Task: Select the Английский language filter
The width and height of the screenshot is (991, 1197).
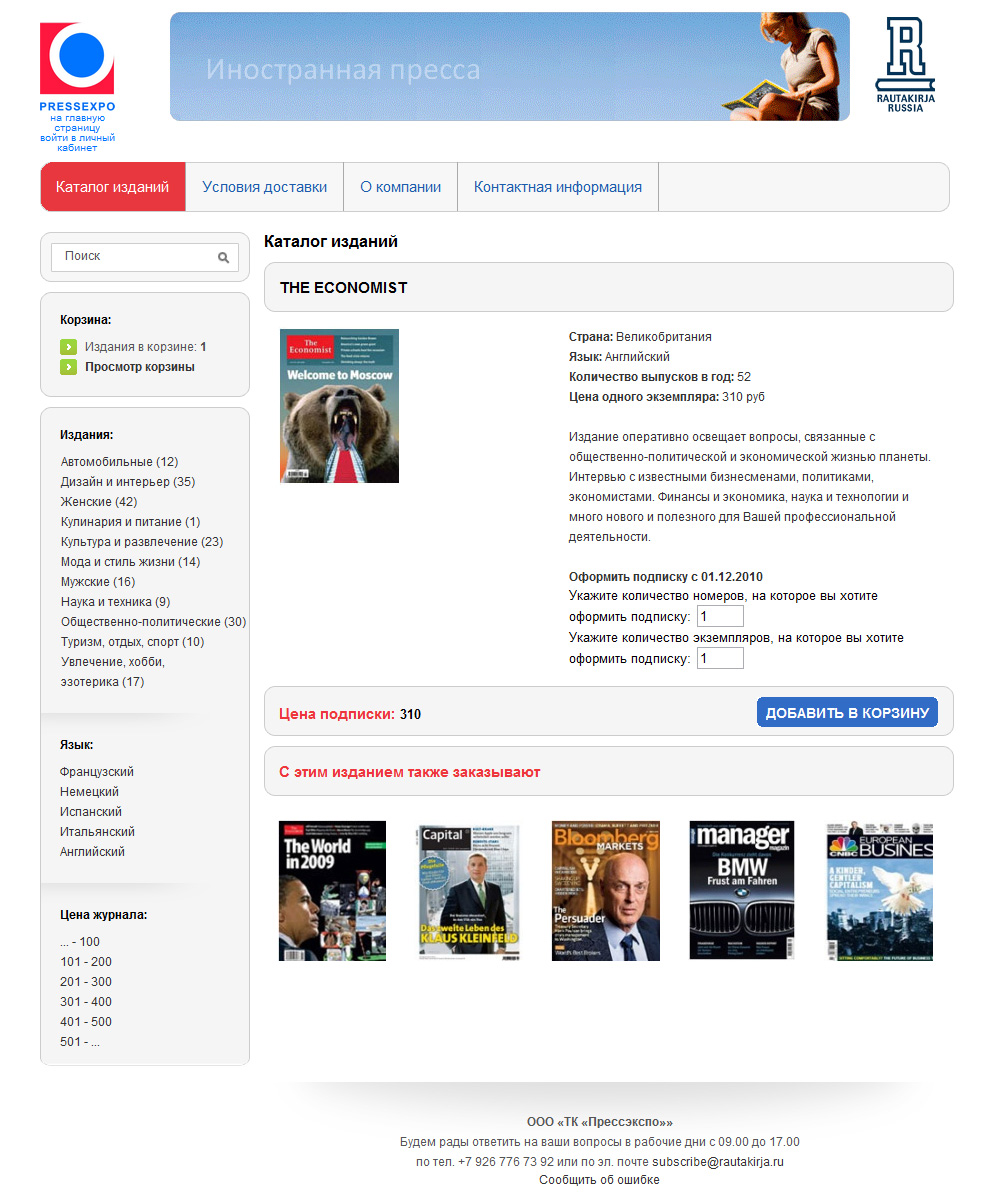Action: coord(92,852)
